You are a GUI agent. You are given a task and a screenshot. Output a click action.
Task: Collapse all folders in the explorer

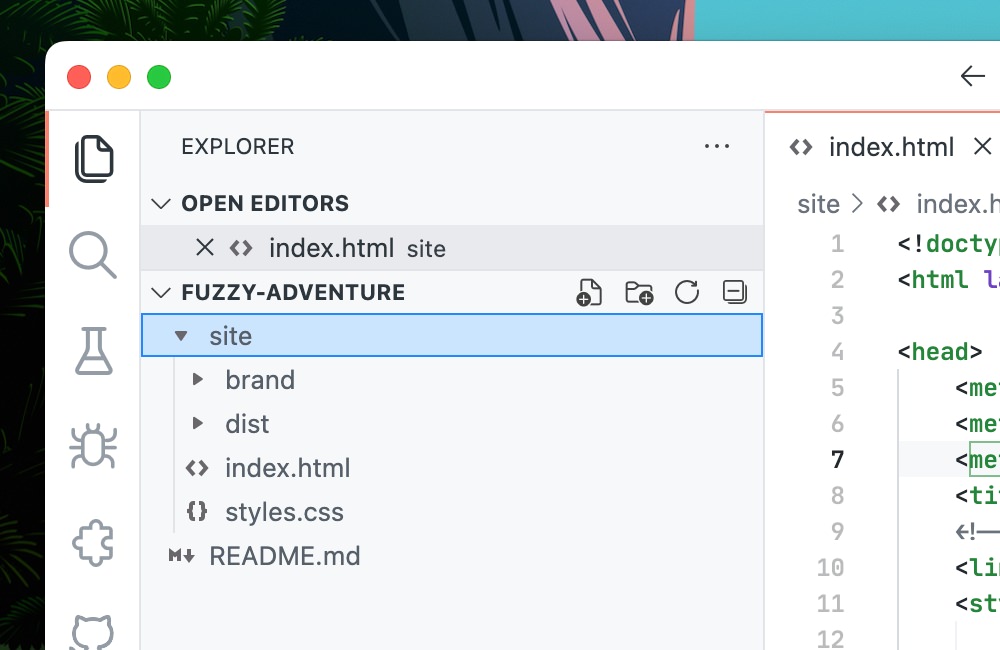(735, 292)
